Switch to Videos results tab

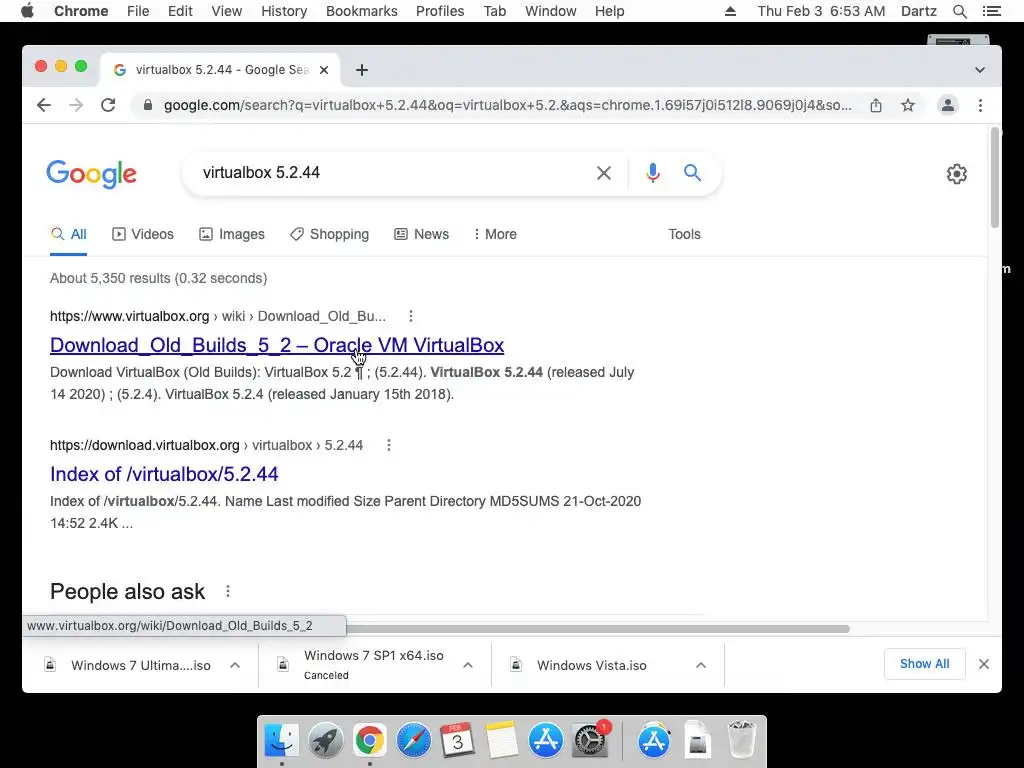click(x=143, y=234)
